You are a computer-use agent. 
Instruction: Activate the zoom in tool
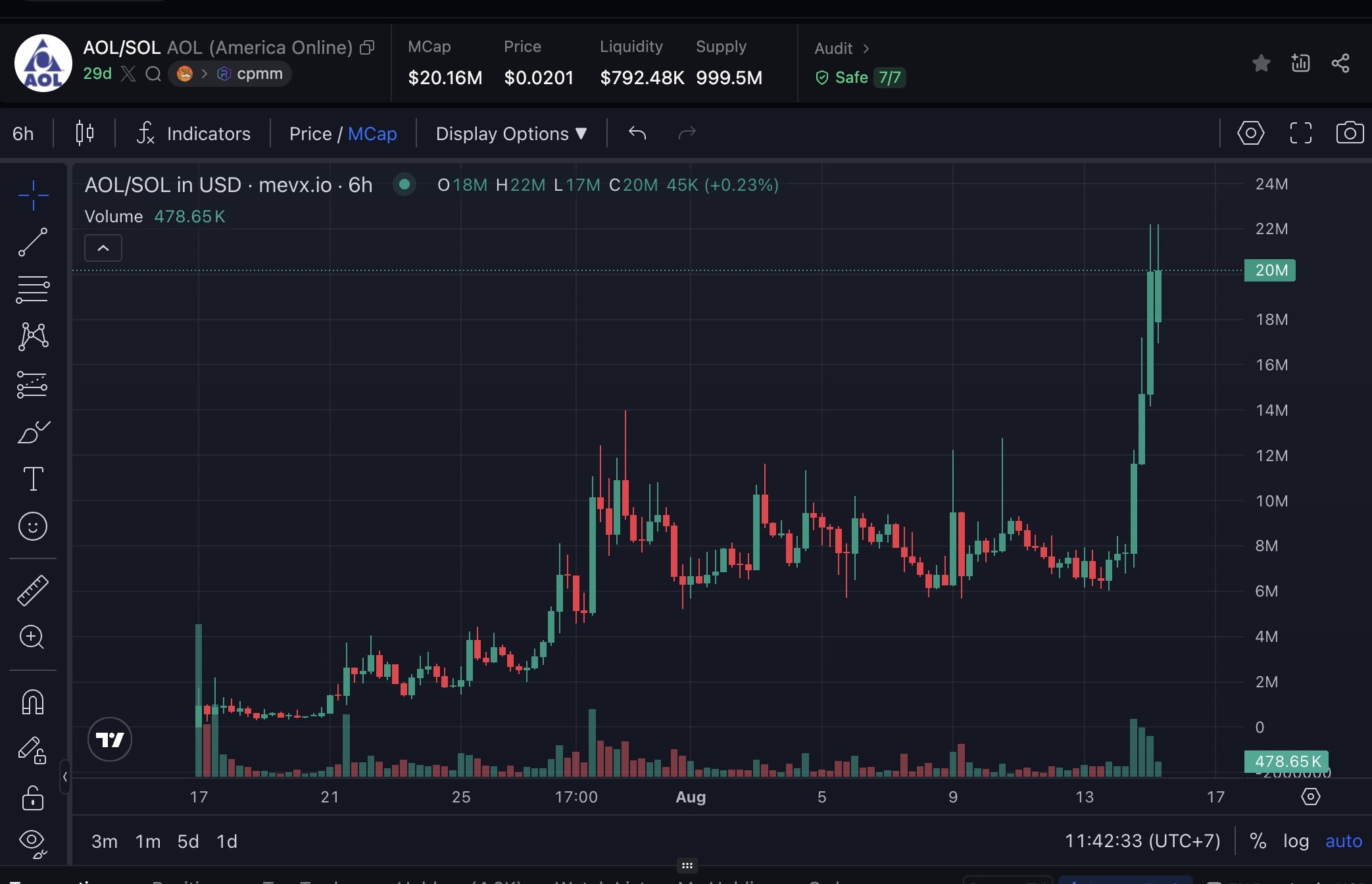pyautogui.click(x=32, y=637)
